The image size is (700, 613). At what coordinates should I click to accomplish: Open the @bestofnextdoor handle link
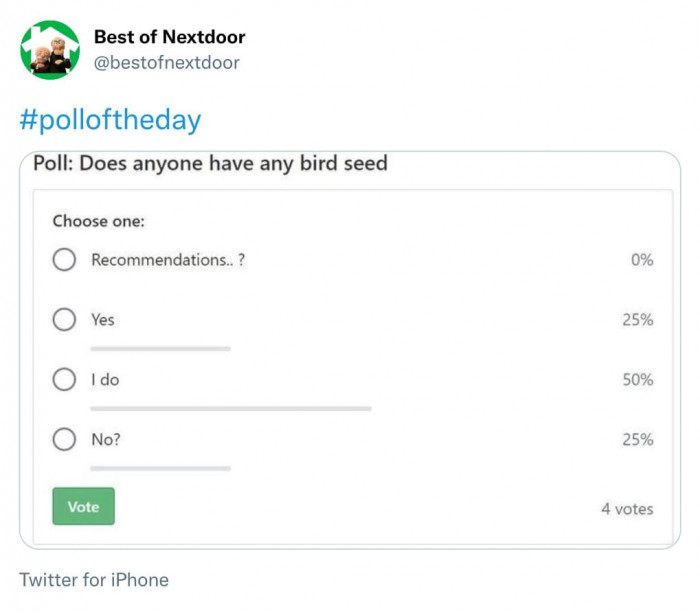click(166, 63)
